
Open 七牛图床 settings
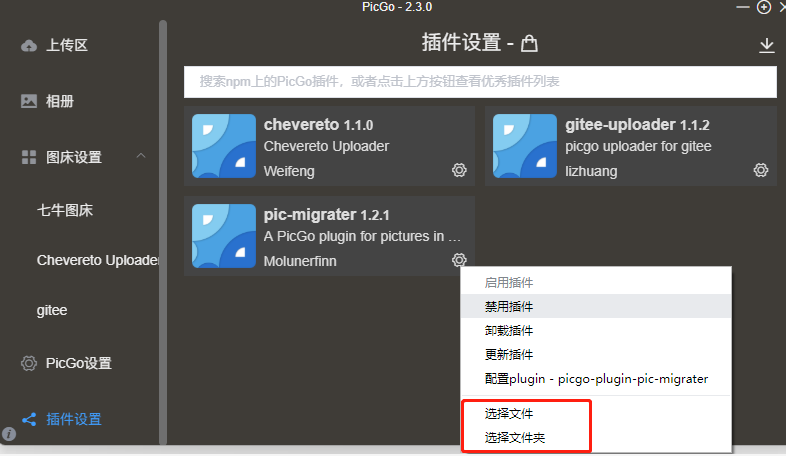pyautogui.click(x=65, y=210)
